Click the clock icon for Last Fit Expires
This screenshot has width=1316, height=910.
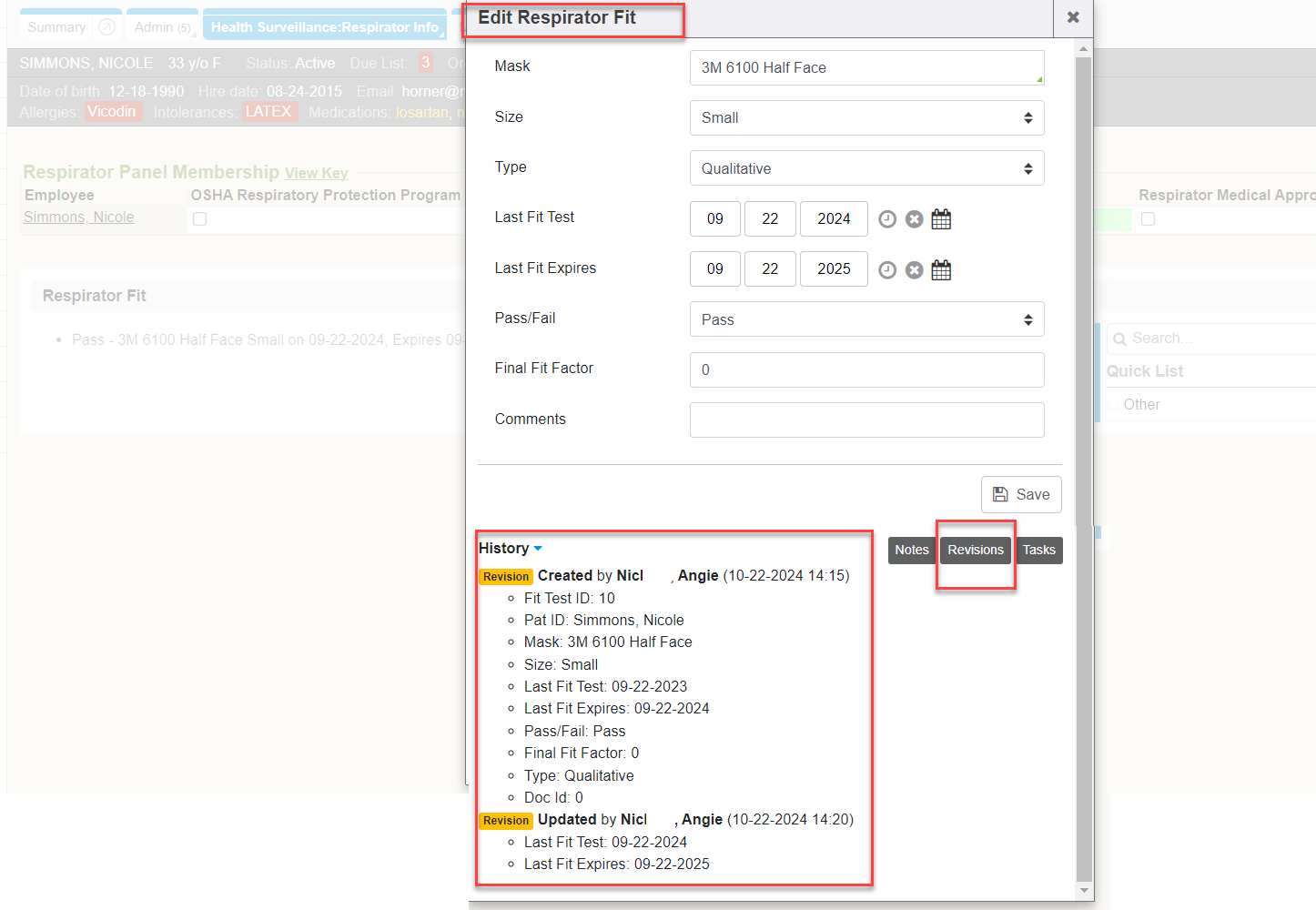point(887,270)
